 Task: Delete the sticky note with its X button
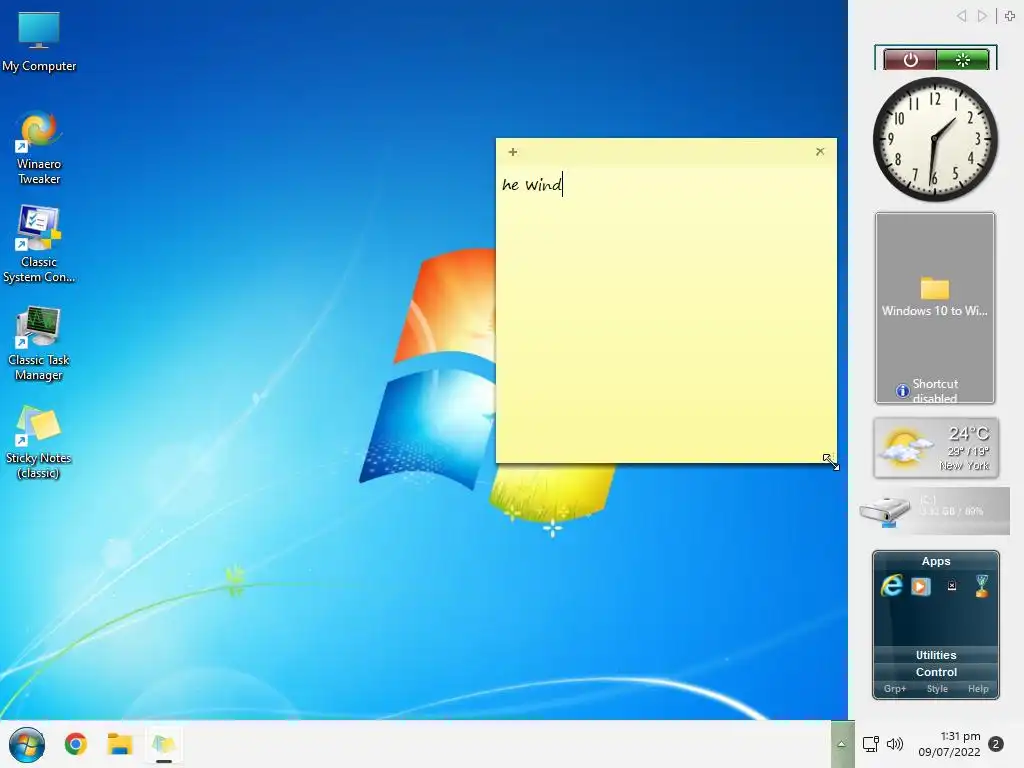[820, 152]
